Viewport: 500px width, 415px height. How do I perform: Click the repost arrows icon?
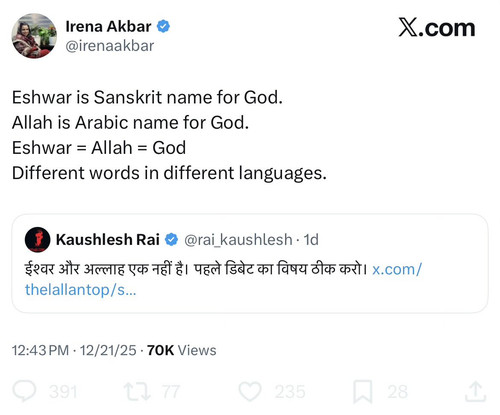tap(137, 391)
